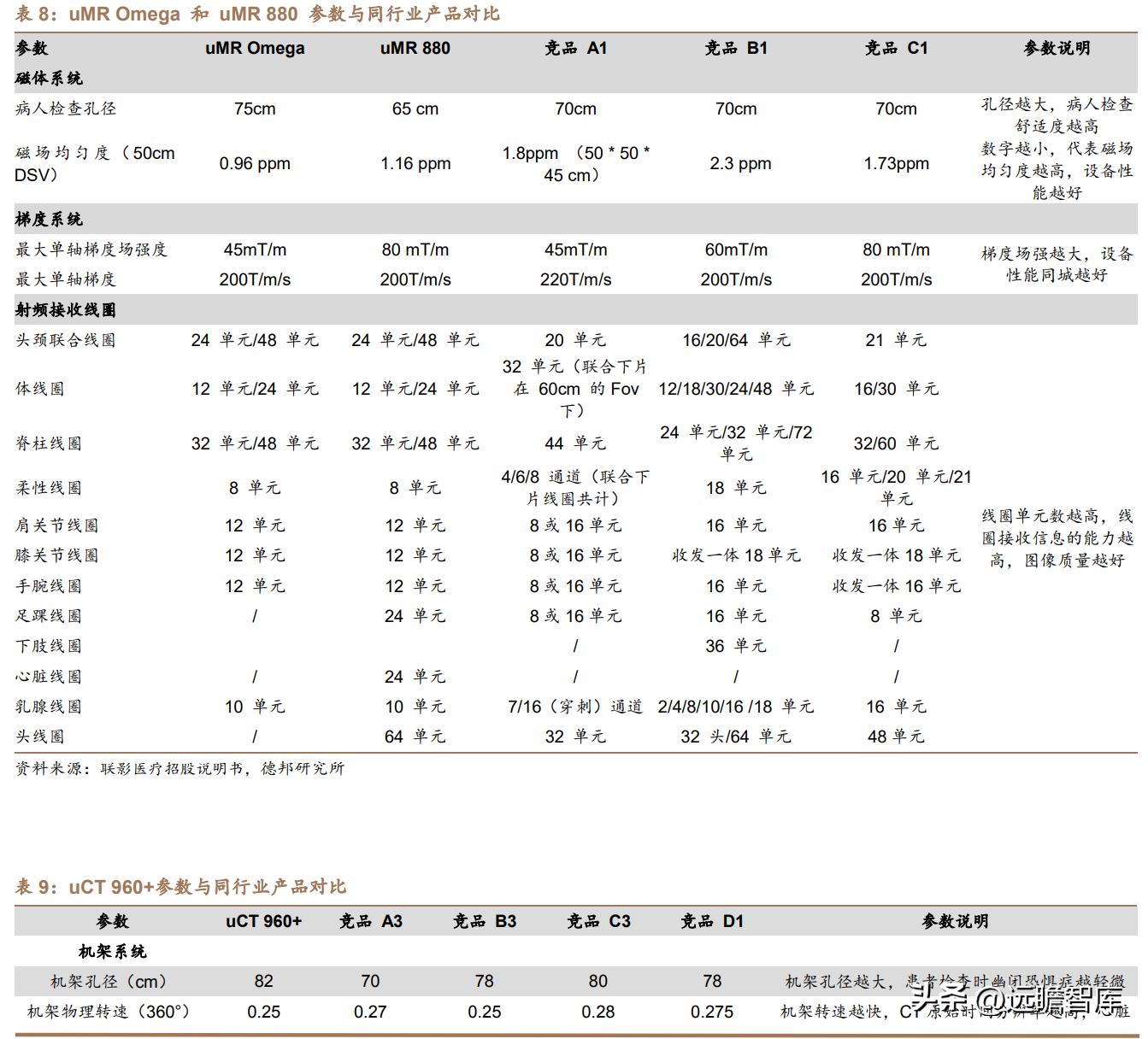Screen dimensions: 1148x1039
Task: Select the 脊柱线圈 row label
Action: tap(46, 443)
